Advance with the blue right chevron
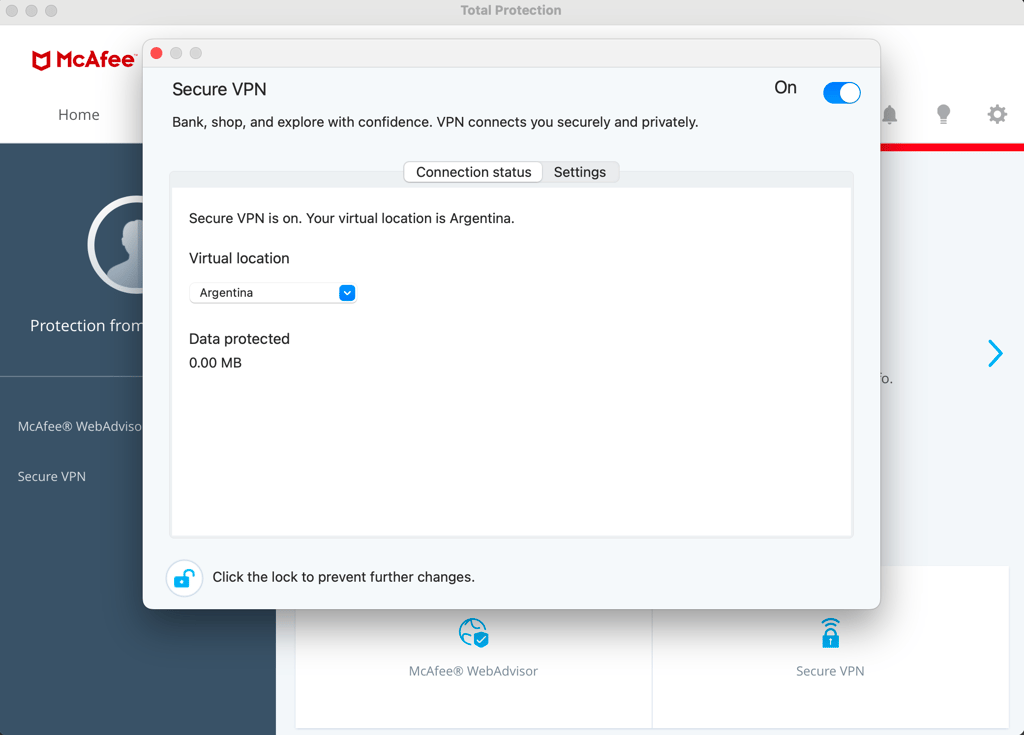The image size is (1024, 735). 995,353
